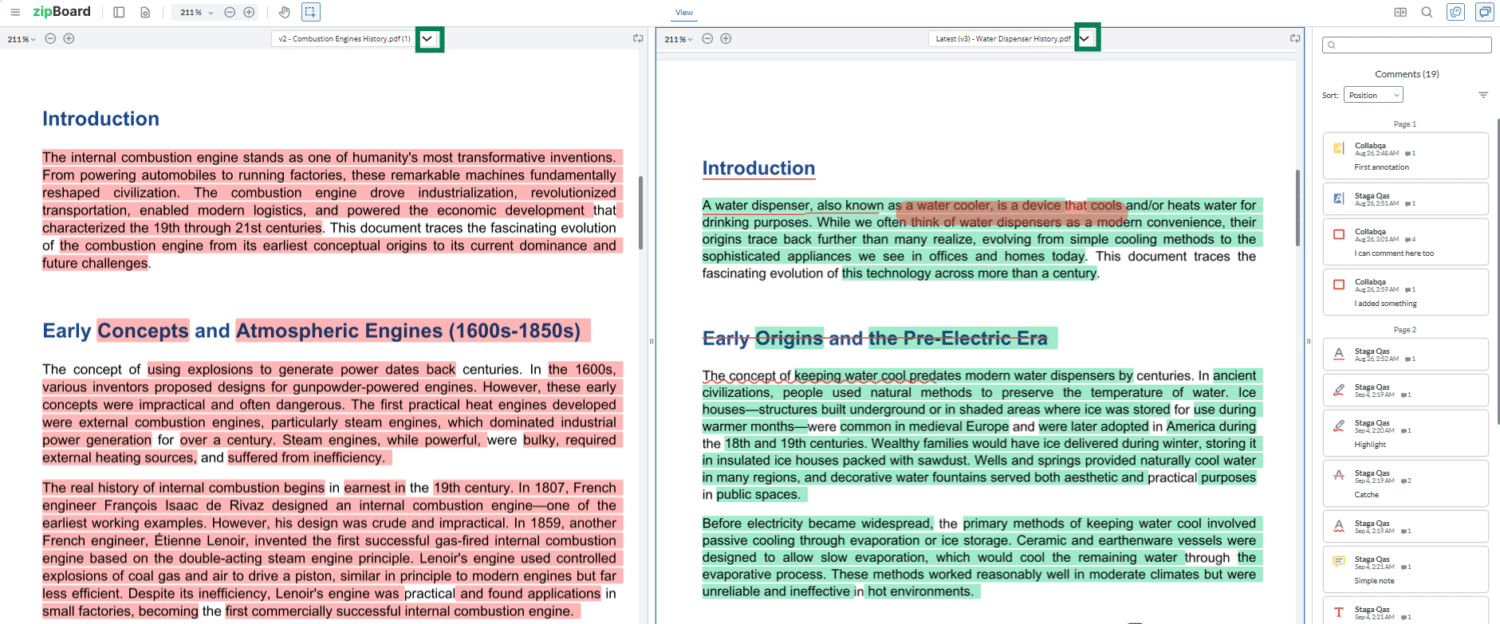Click the rectangle icon on 'I added something' card
This screenshot has height=624, width=1500.
point(1339,284)
